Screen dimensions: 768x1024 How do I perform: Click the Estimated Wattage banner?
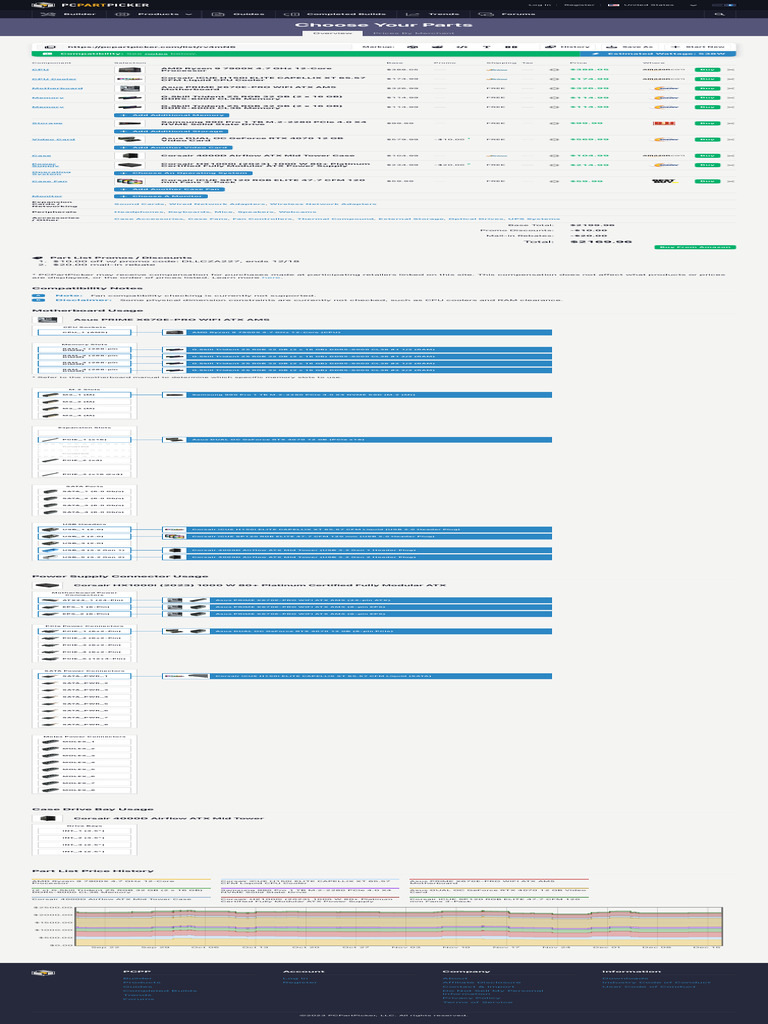pyautogui.click(x=658, y=54)
